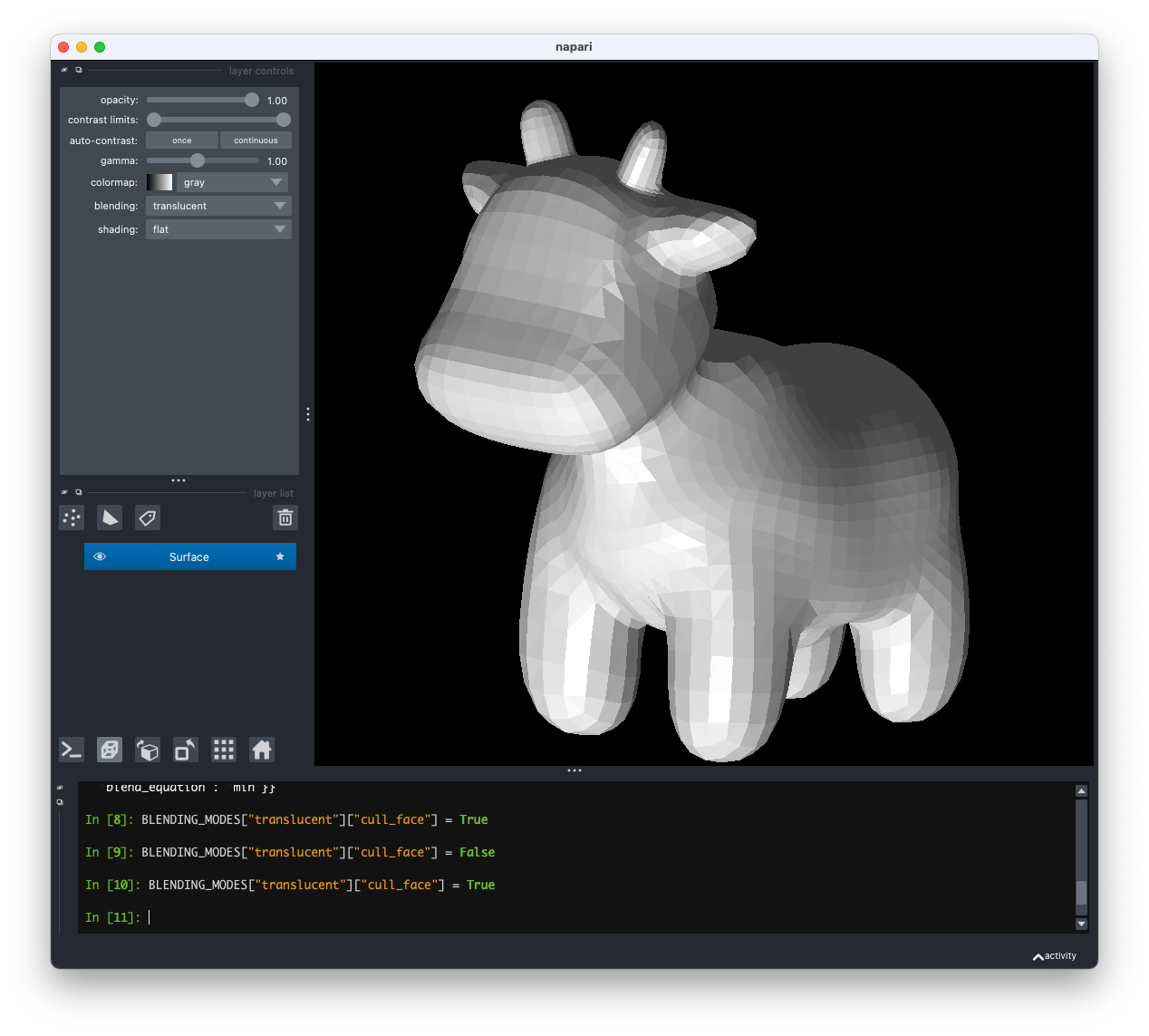1149x1036 pixels.
Task: Add a new Points layer
Action: click(72, 518)
